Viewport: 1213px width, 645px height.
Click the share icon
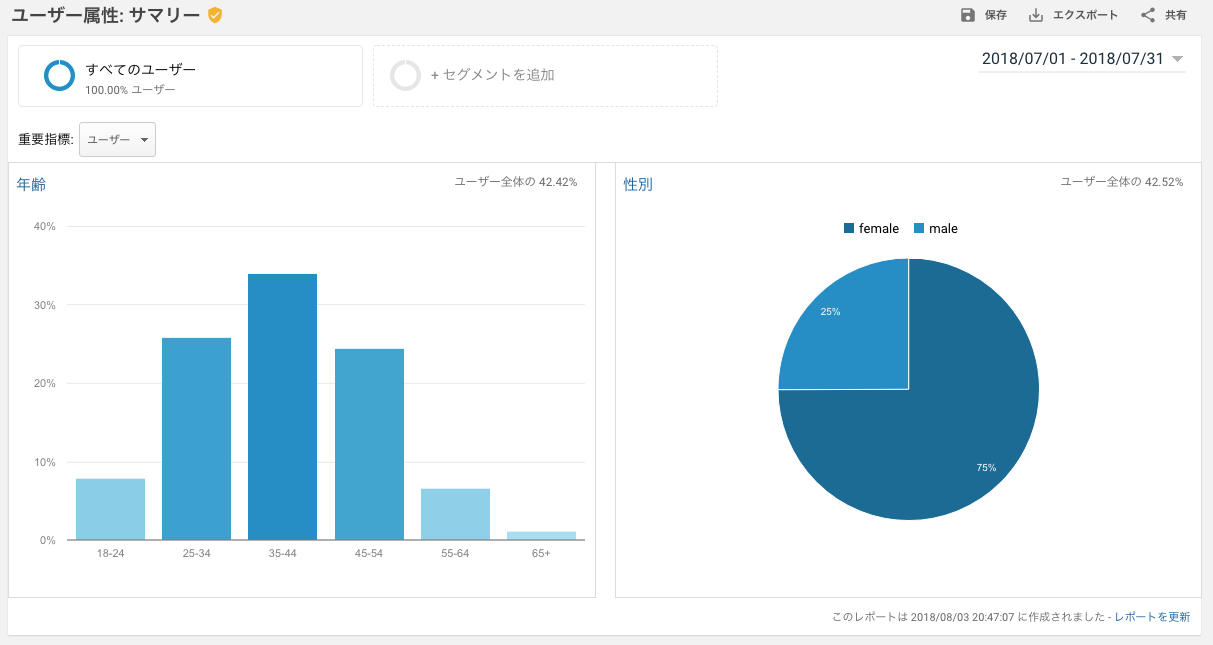1148,15
